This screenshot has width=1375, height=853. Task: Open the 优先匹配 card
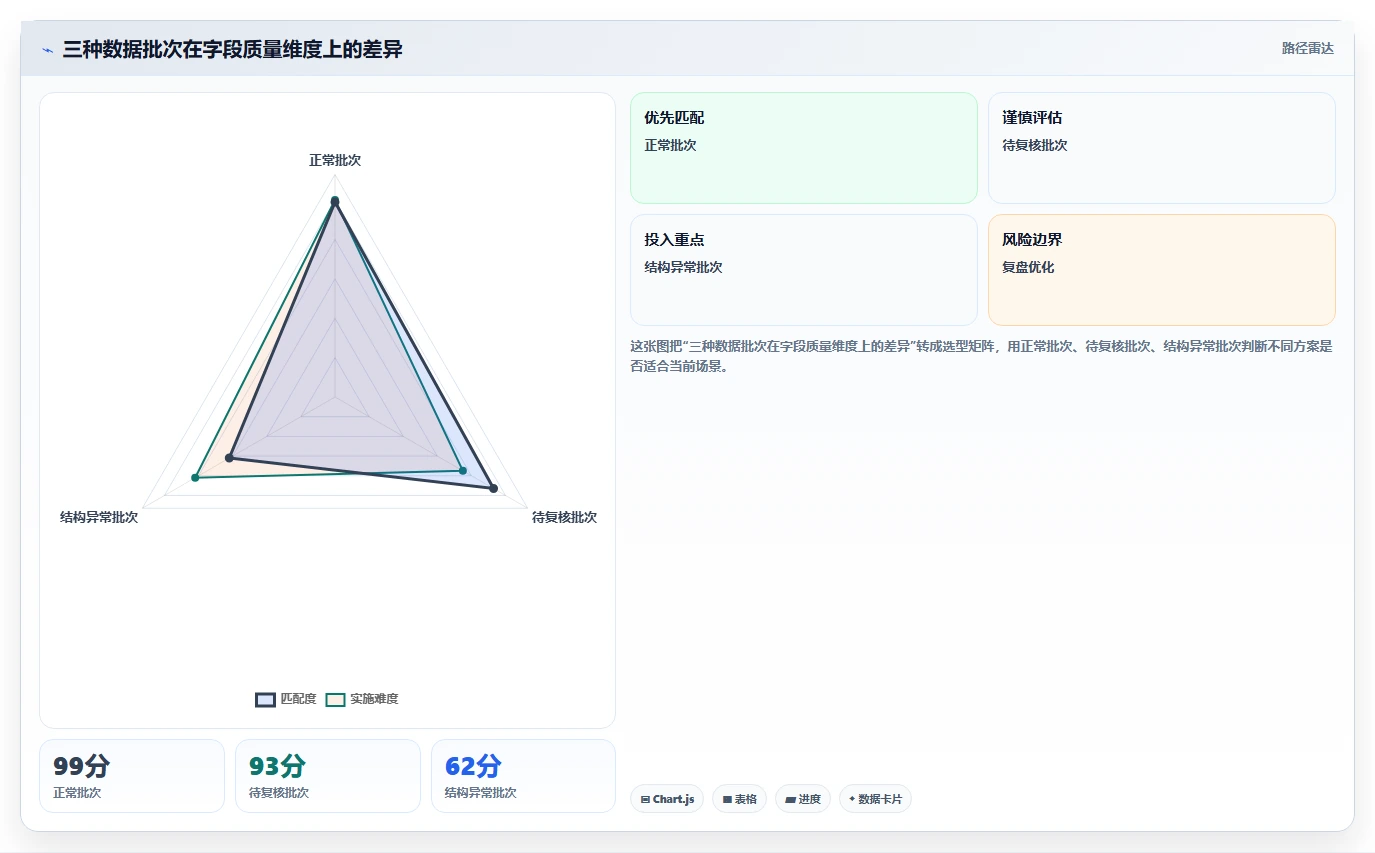(x=803, y=148)
